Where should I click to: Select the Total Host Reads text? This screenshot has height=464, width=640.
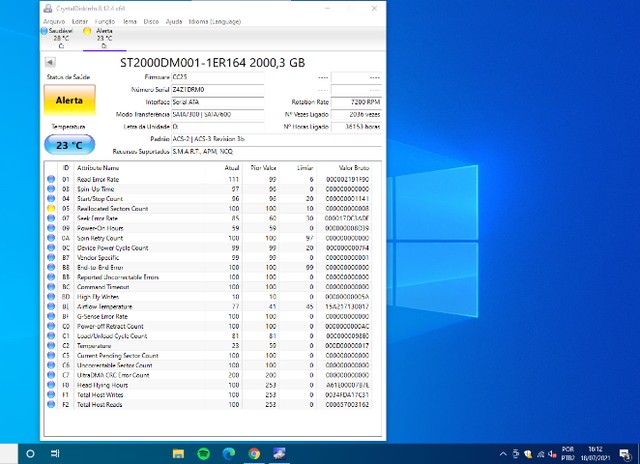100,404
